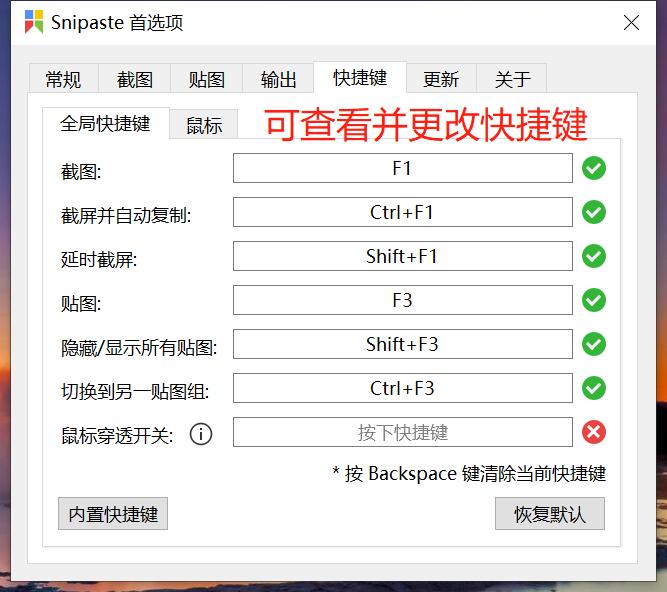Select the 快捷键 tab
The image size is (667, 592).
pos(360,77)
